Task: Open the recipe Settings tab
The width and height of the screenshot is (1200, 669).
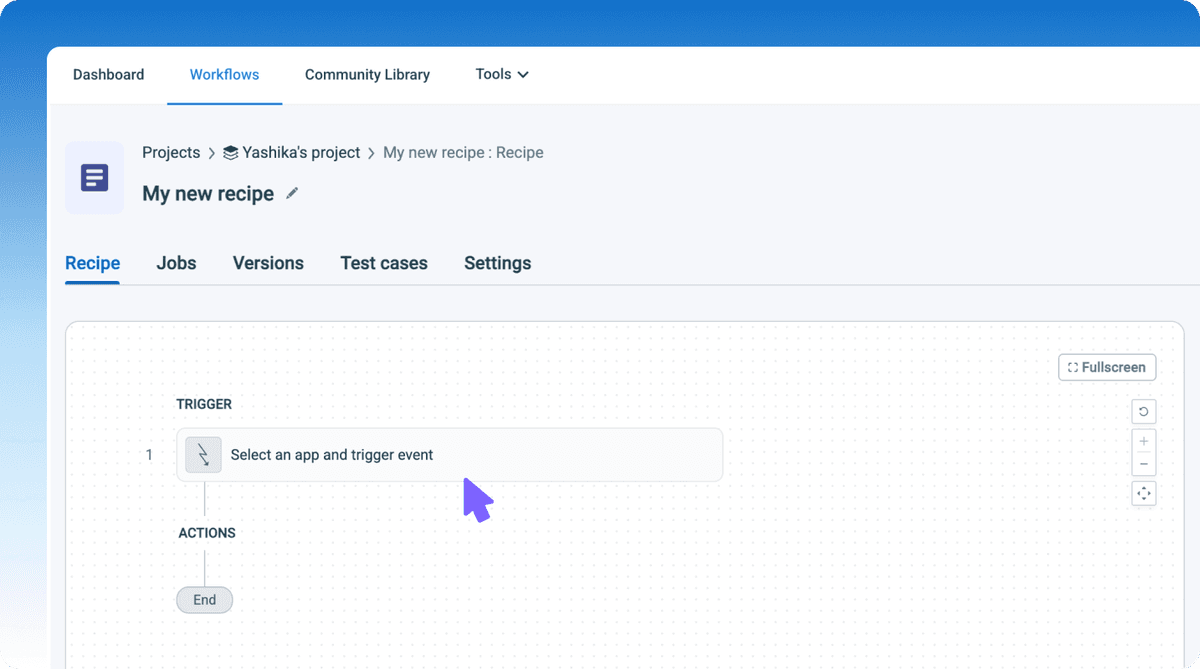Action: (x=497, y=263)
